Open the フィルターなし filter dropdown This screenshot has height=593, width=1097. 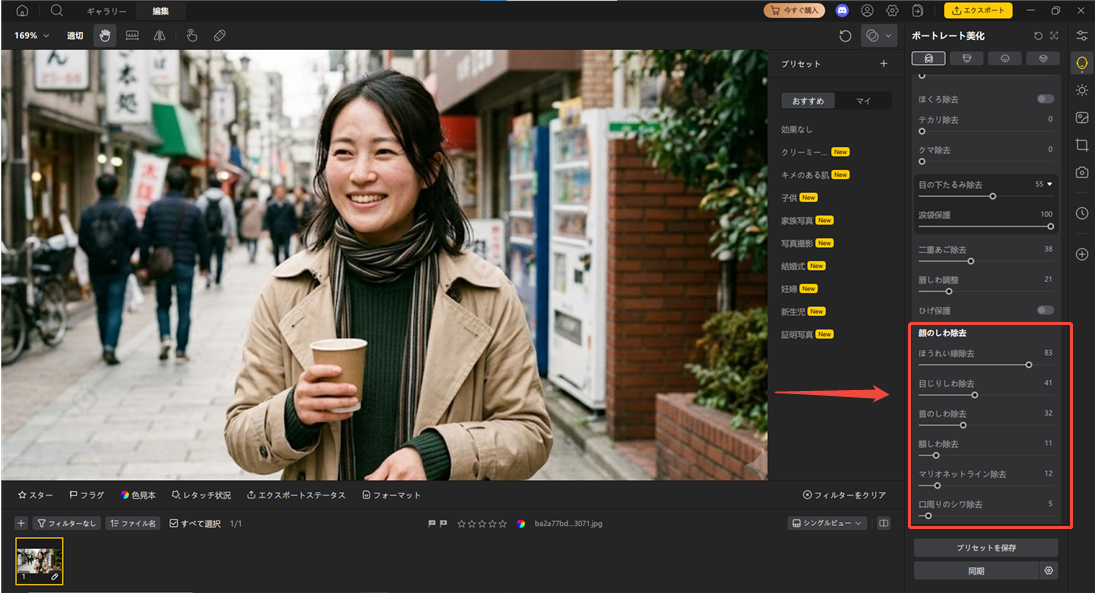coord(66,523)
